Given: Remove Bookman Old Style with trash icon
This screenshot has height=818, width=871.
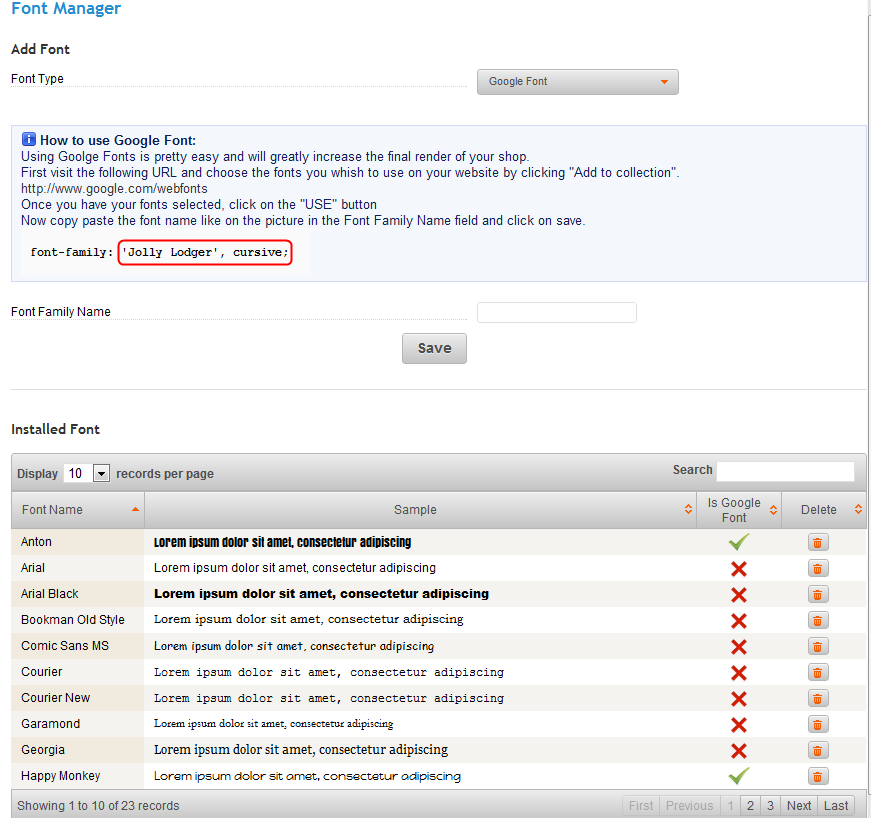Looking at the screenshot, I should coord(818,621).
